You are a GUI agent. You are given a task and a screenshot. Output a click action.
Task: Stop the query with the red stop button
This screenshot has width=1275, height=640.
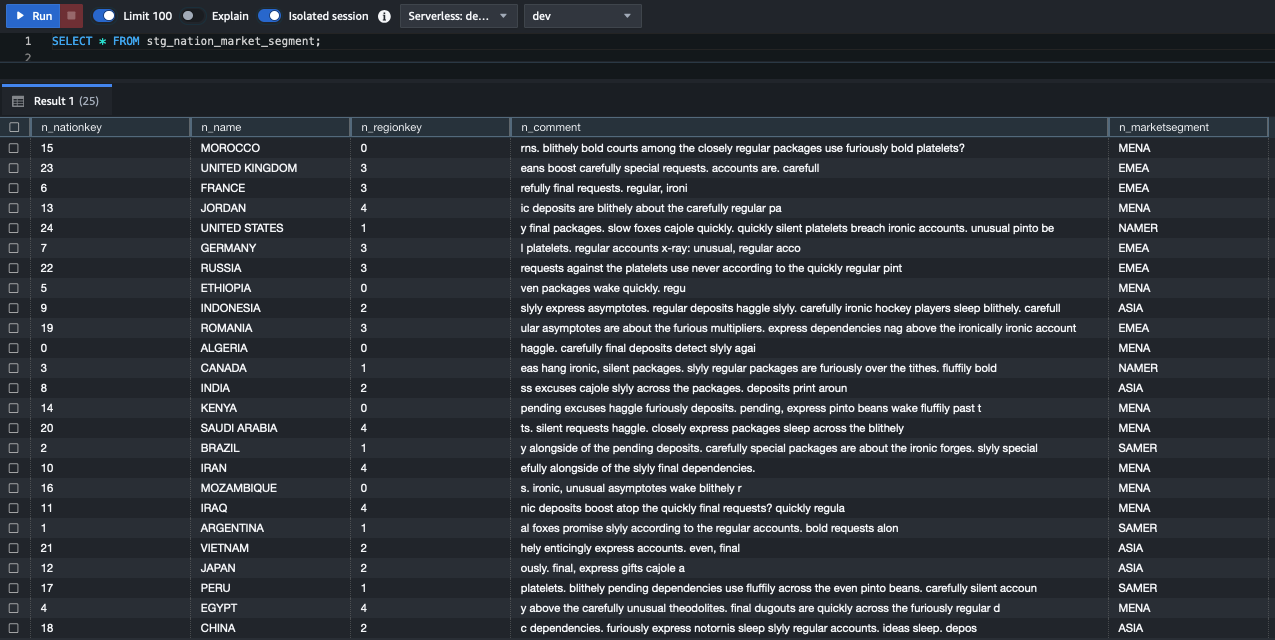pyautogui.click(x=71, y=16)
